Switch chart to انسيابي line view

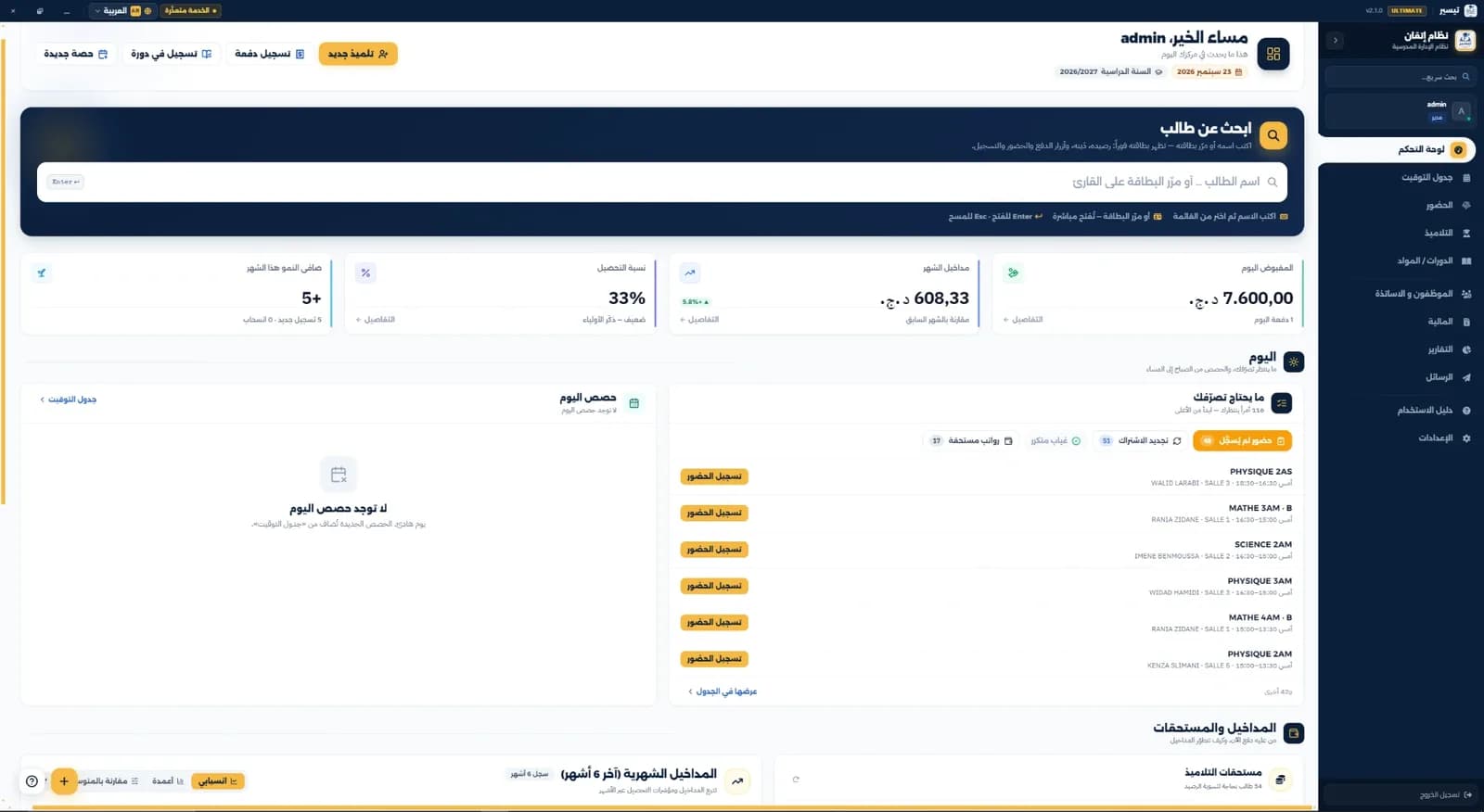218,781
